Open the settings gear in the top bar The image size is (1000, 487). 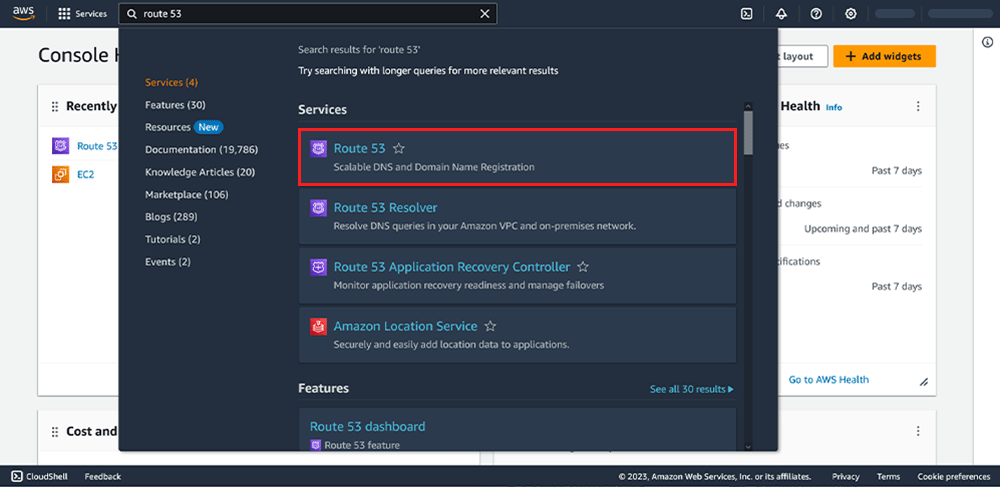[850, 13]
